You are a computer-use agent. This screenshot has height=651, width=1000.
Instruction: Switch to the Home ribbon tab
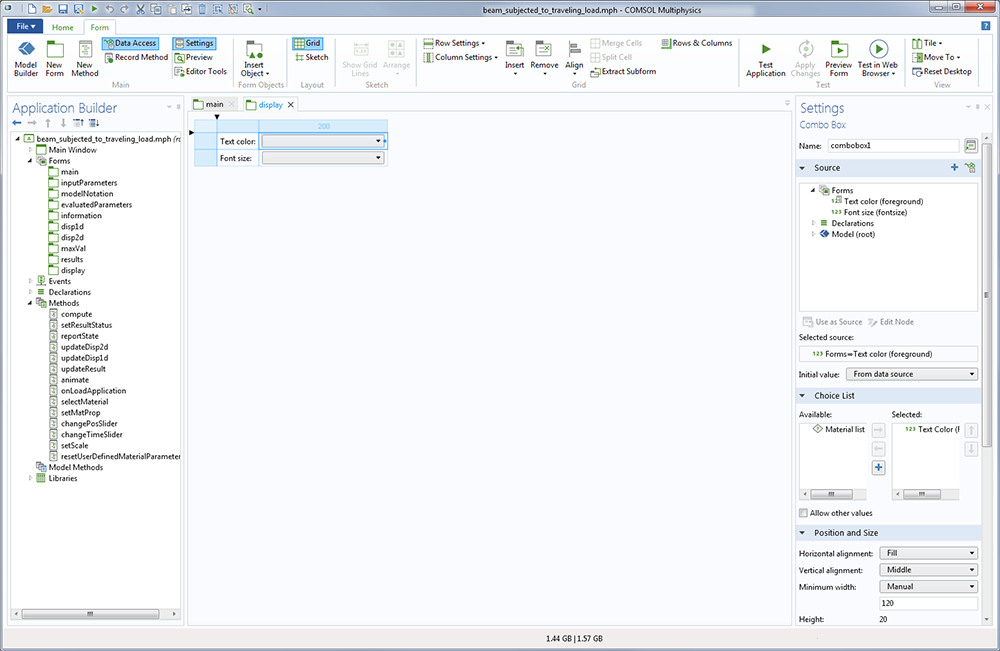pyautogui.click(x=62, y=27)
